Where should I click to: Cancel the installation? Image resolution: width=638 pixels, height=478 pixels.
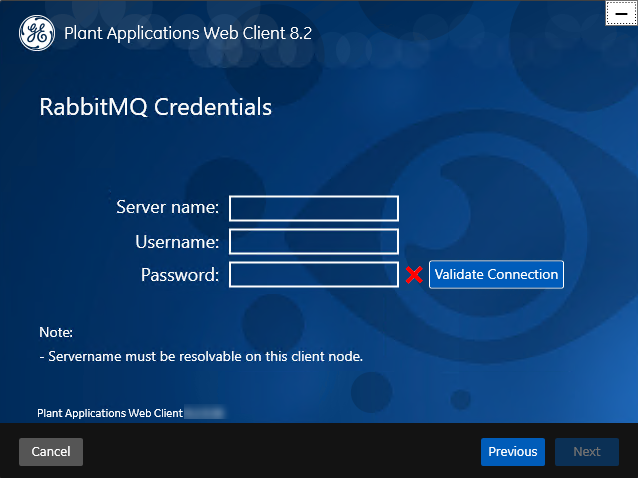click(51, 452)
